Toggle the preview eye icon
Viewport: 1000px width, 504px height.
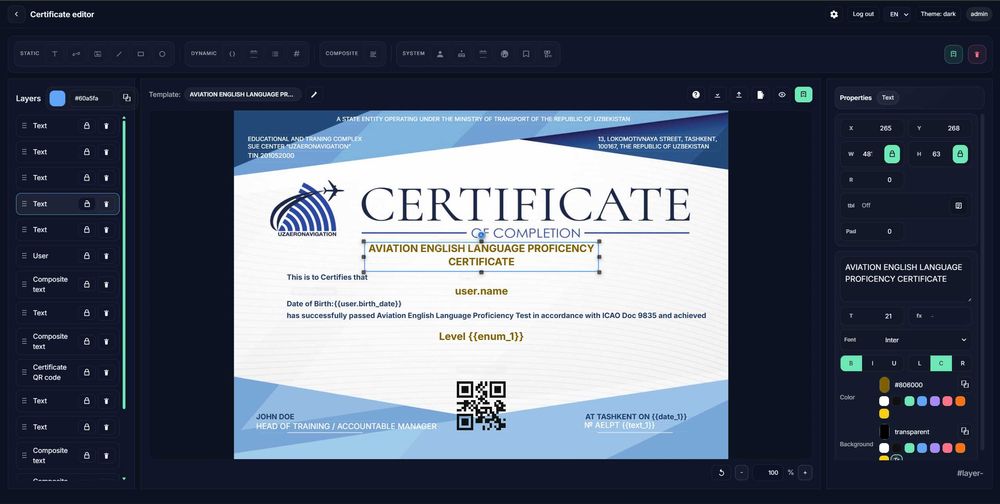click(782, 94)
